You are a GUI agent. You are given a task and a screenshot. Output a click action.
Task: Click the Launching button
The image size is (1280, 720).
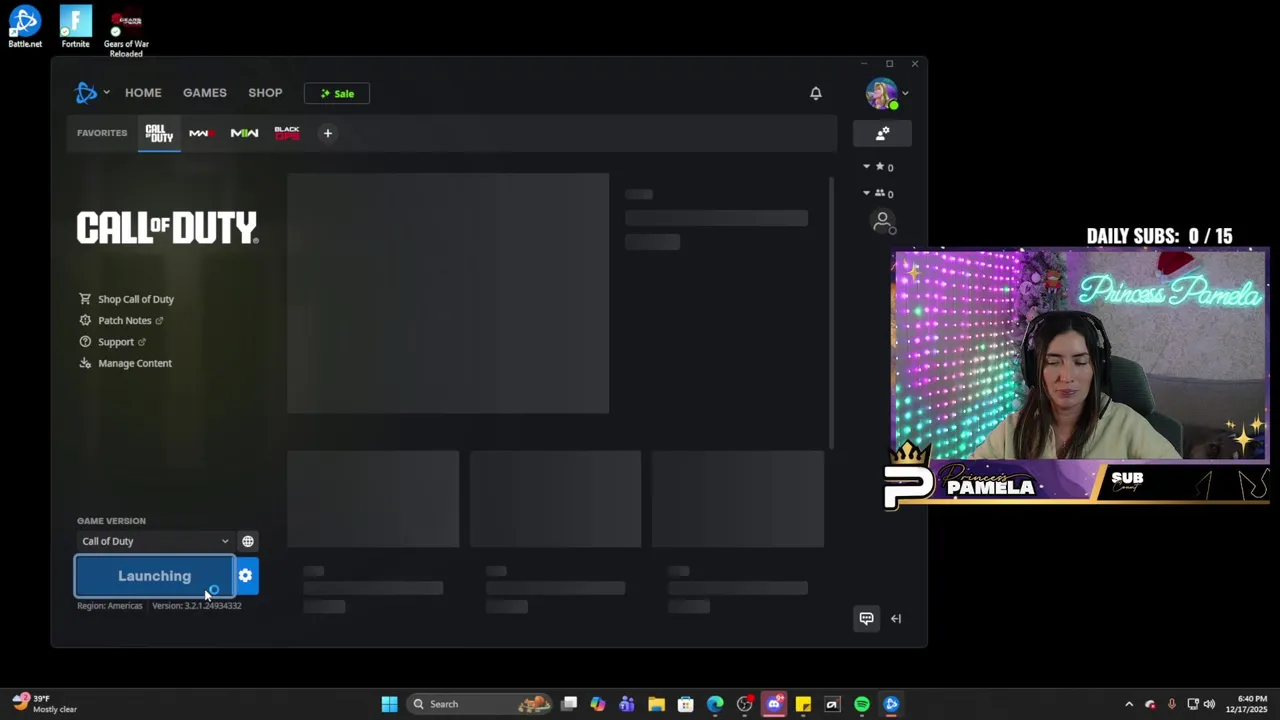(x=155, y=576)
